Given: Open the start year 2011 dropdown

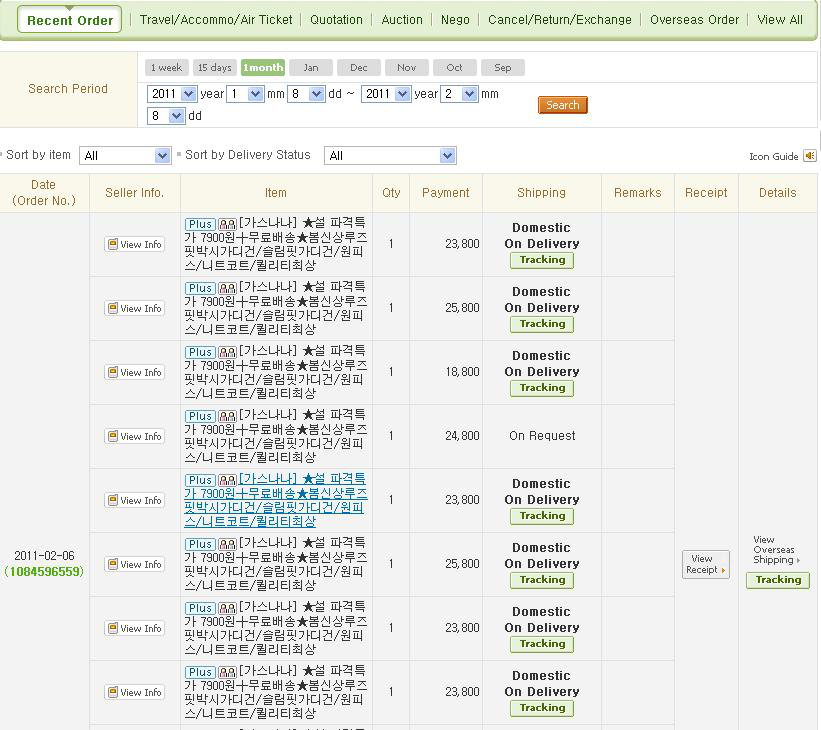Looking at the screenshot, I should click(x=169, y=94).
